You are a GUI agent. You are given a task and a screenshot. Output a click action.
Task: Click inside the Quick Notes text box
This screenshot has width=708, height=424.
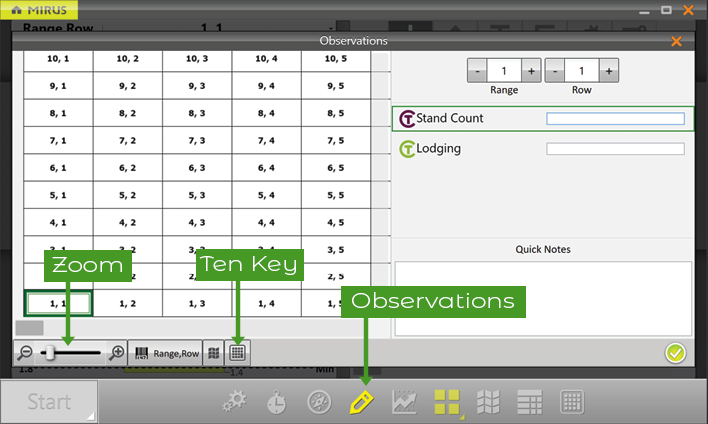point(543,298)
